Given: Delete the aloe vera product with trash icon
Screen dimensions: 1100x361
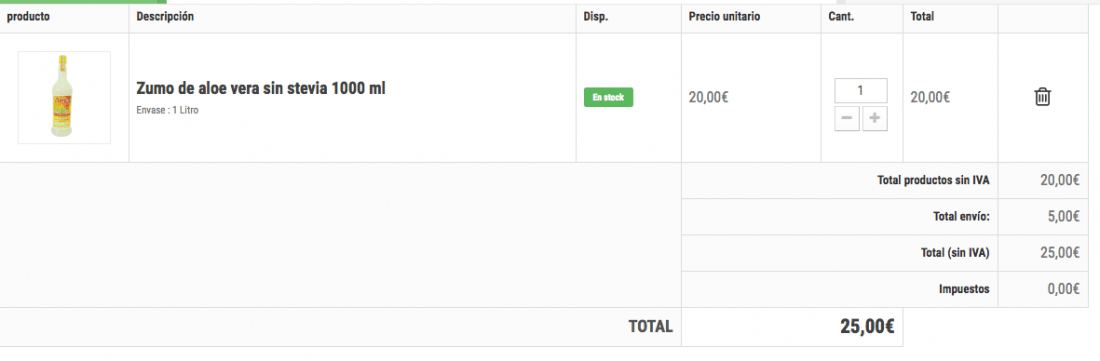Looking at the screenshot, I should point(1042,97).
